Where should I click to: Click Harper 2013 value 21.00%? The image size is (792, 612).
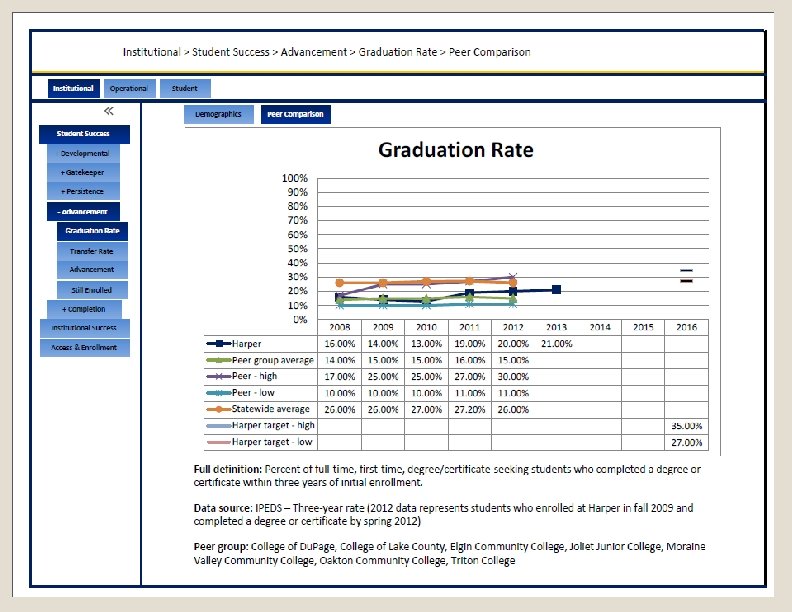point(556,344)
